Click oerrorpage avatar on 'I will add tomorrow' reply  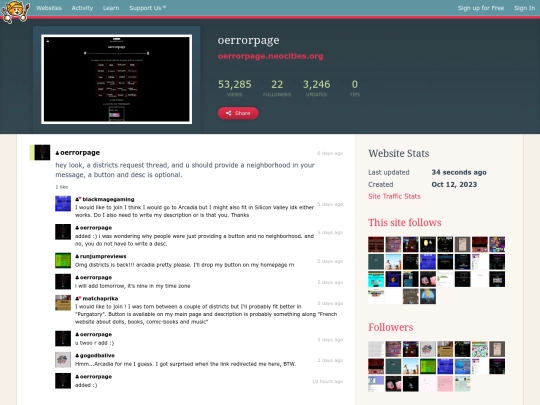point(63,281)
